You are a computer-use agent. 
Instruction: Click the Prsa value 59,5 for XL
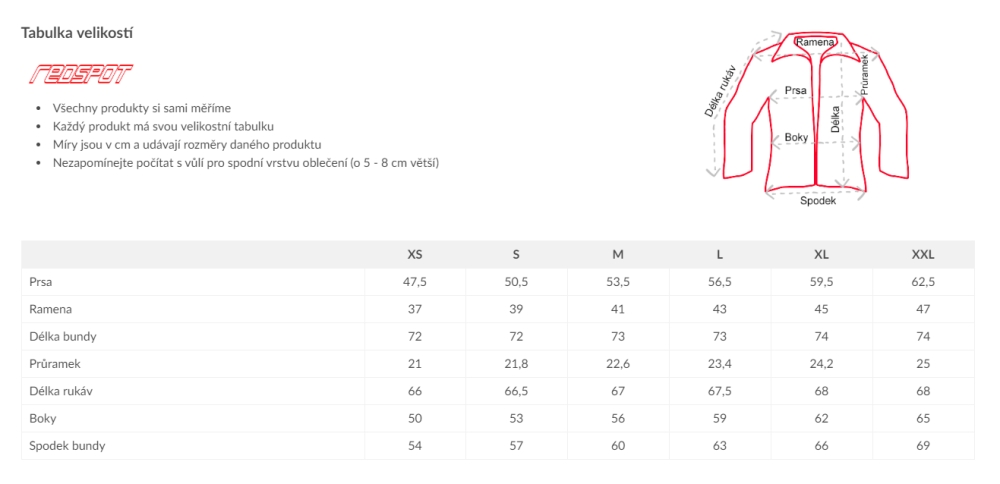coord(821,282)
